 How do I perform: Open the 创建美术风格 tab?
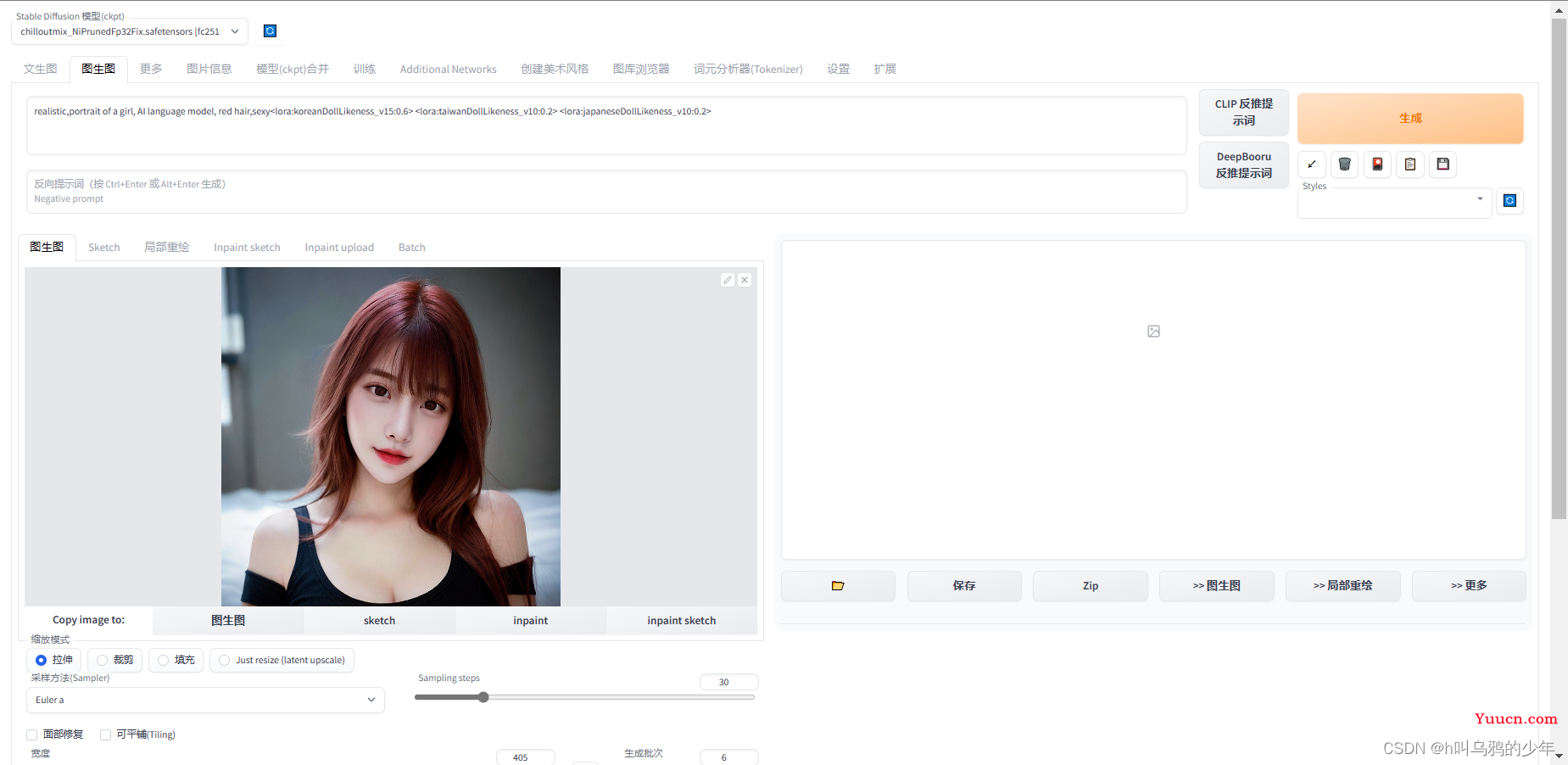555,69
